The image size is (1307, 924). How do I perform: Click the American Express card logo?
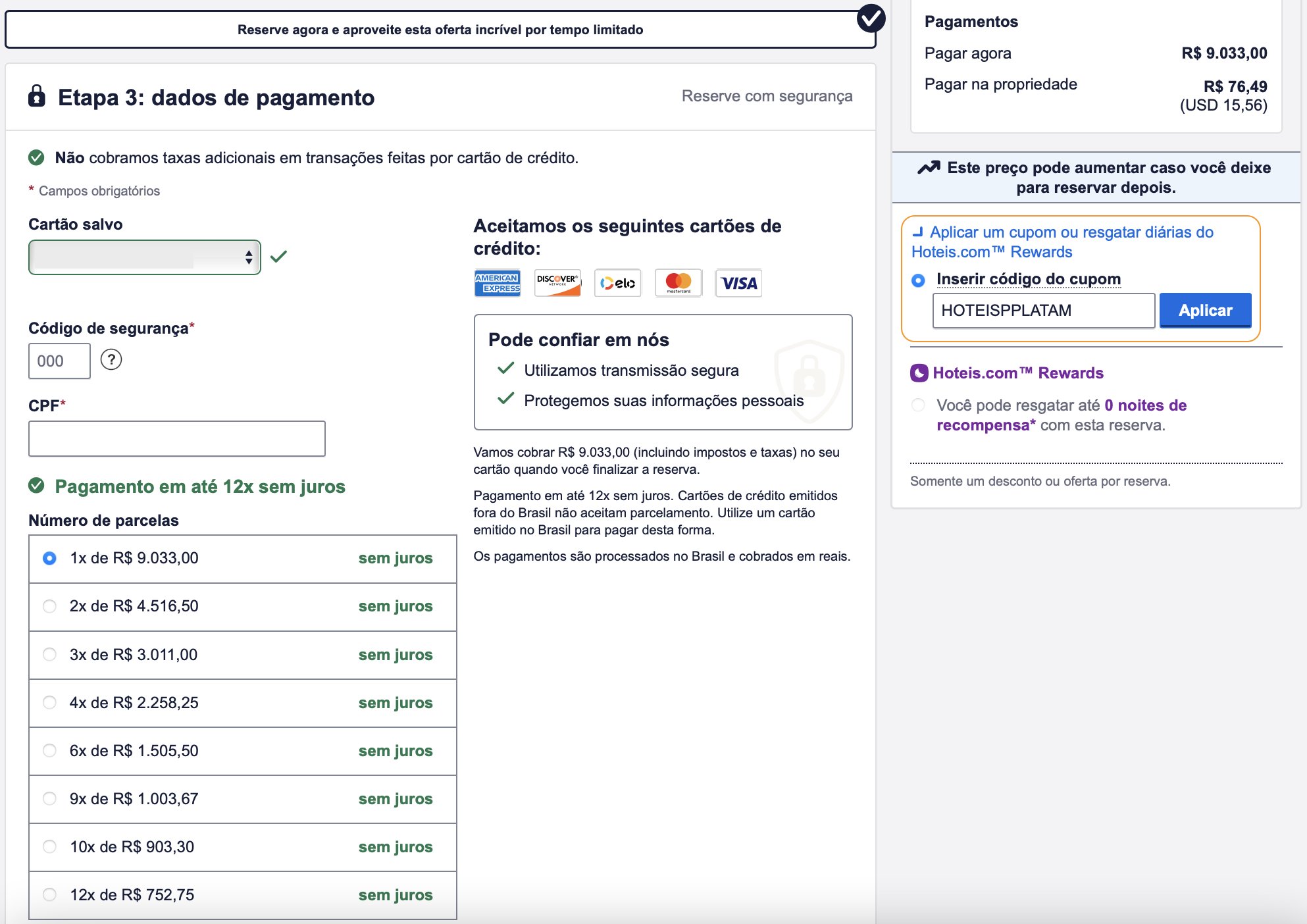click(x=498, y=283)
